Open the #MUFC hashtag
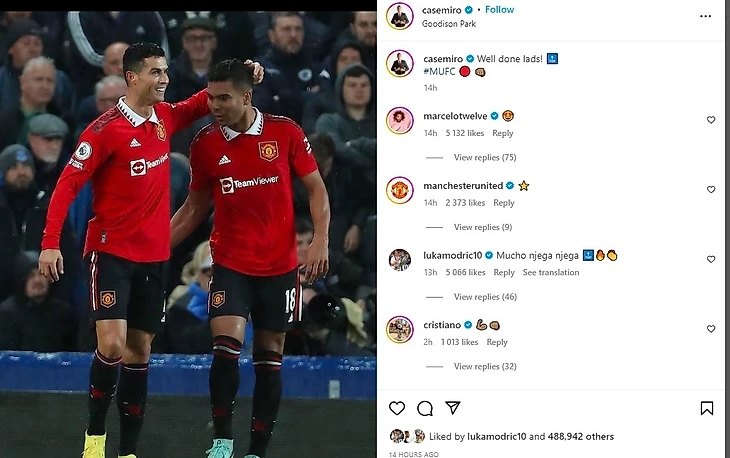The width and height of the screenshot is (730, 458). click(x=439, y=71)
